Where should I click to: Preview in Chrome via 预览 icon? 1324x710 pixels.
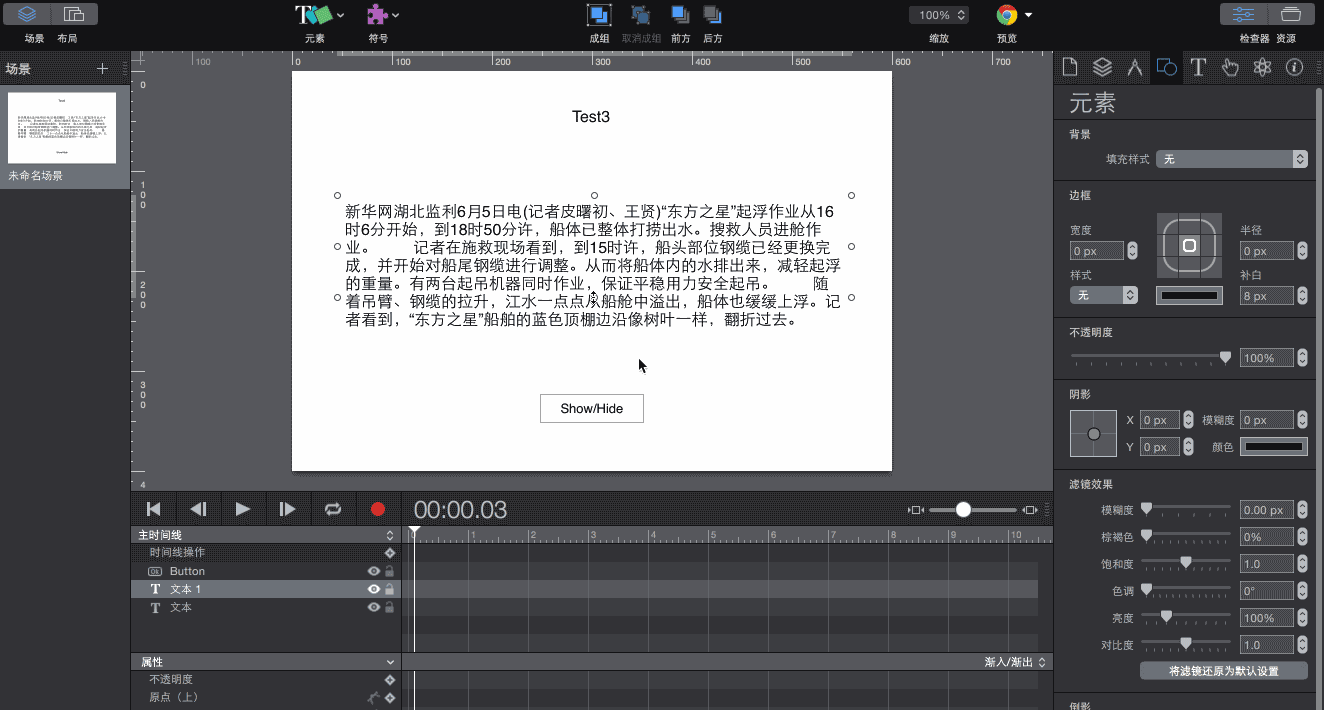pyautogui.click(x=1007, y=15)
